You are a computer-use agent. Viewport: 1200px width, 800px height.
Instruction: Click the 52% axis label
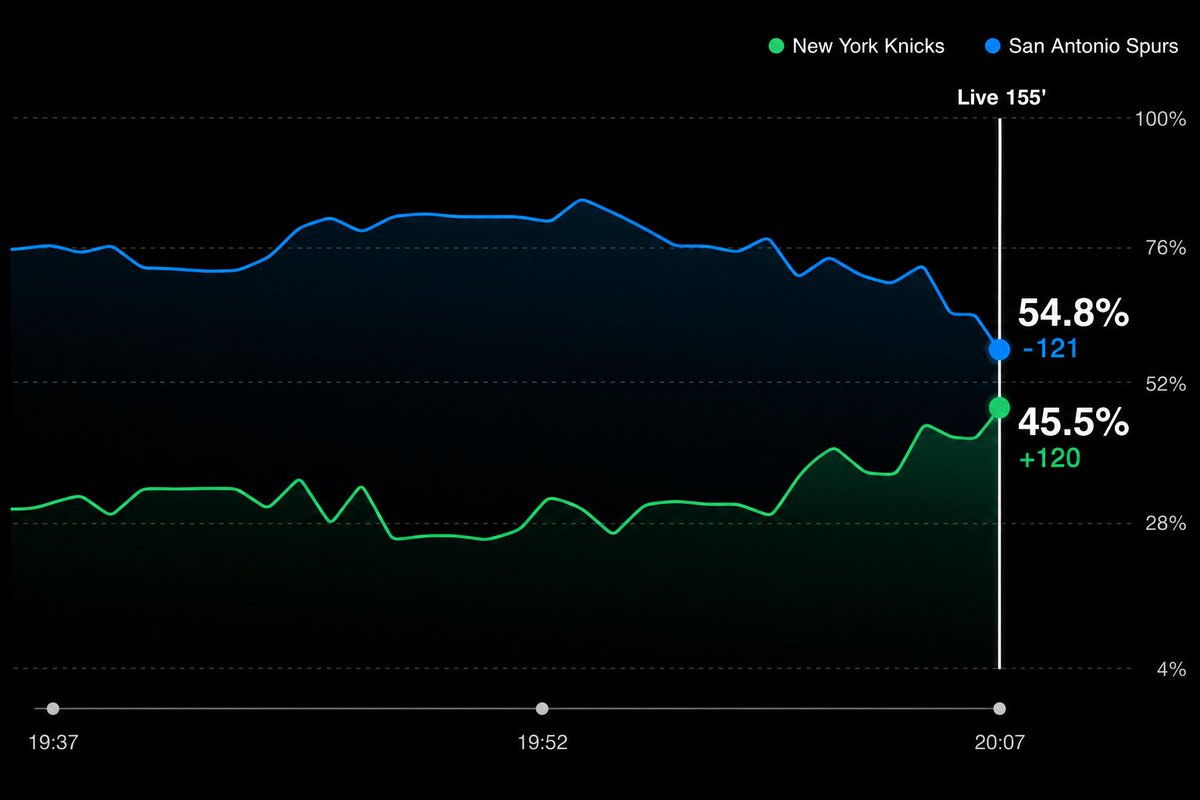(x=1164, y=384)
